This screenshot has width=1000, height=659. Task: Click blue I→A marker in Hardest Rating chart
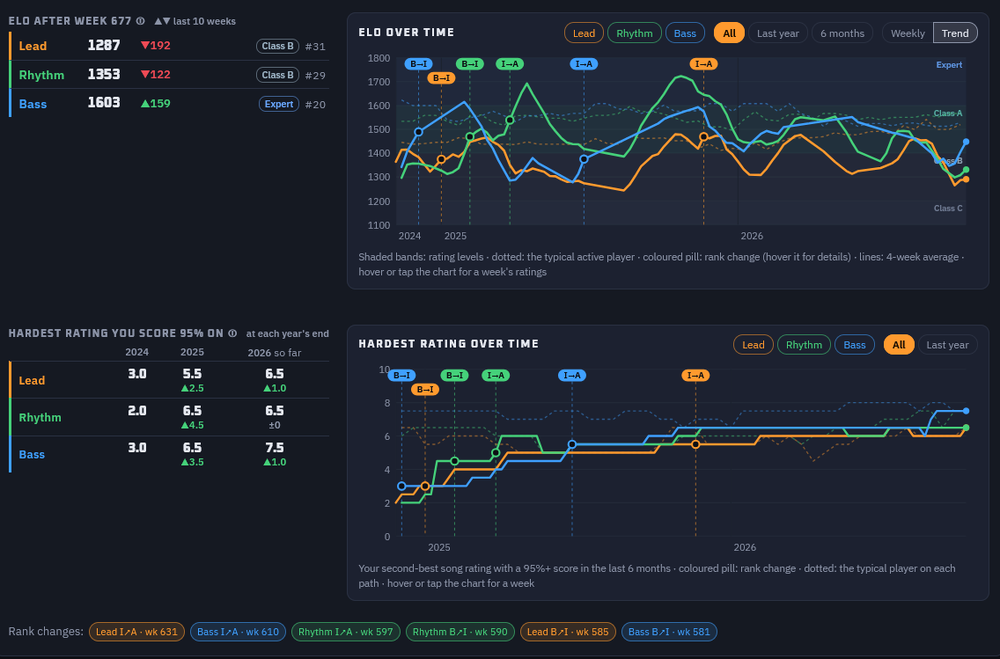click(x=572, y=375)
